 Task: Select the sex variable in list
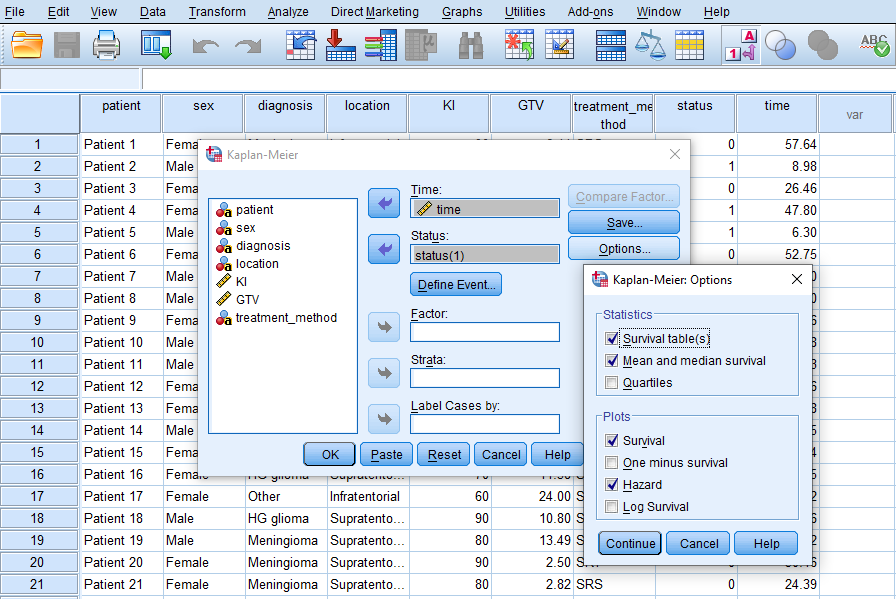tap(245, 228)
